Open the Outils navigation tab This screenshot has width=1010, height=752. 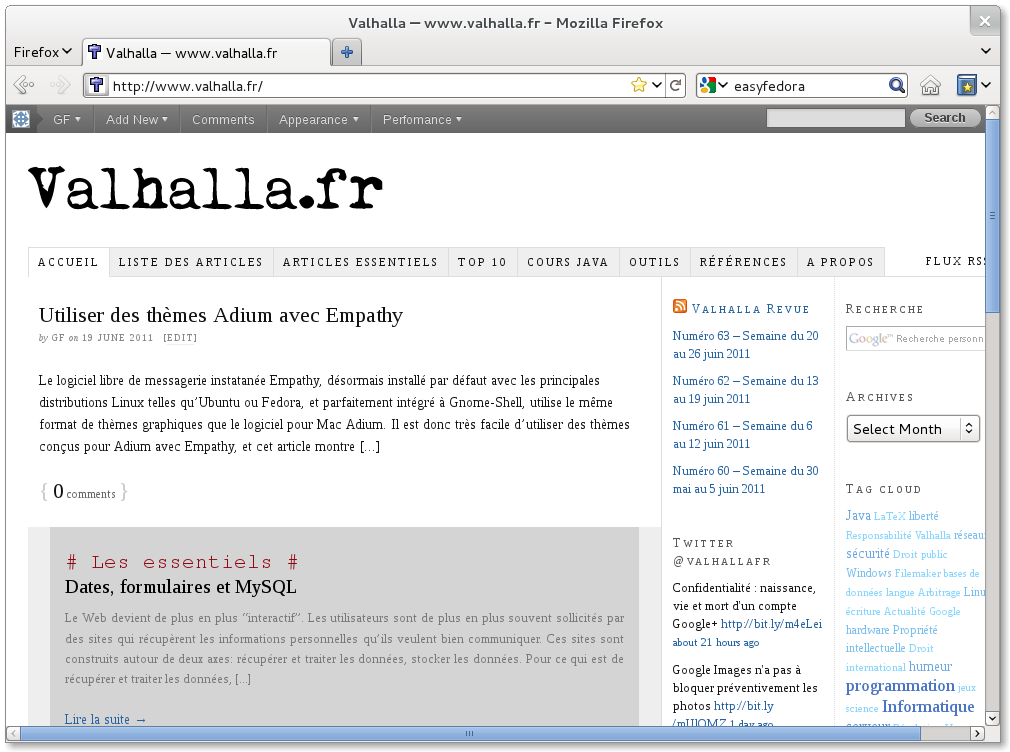click(654, 262)
